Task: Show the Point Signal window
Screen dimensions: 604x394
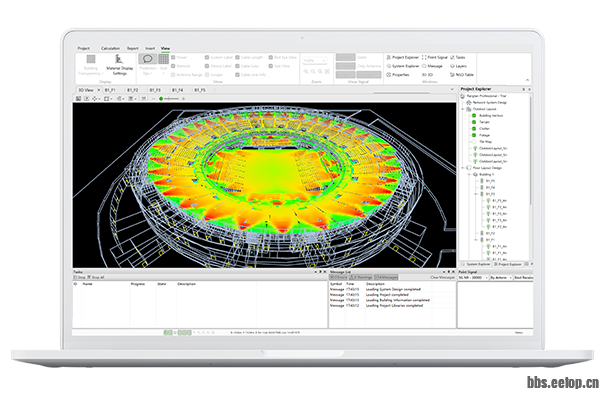Action: click(435, 57)
